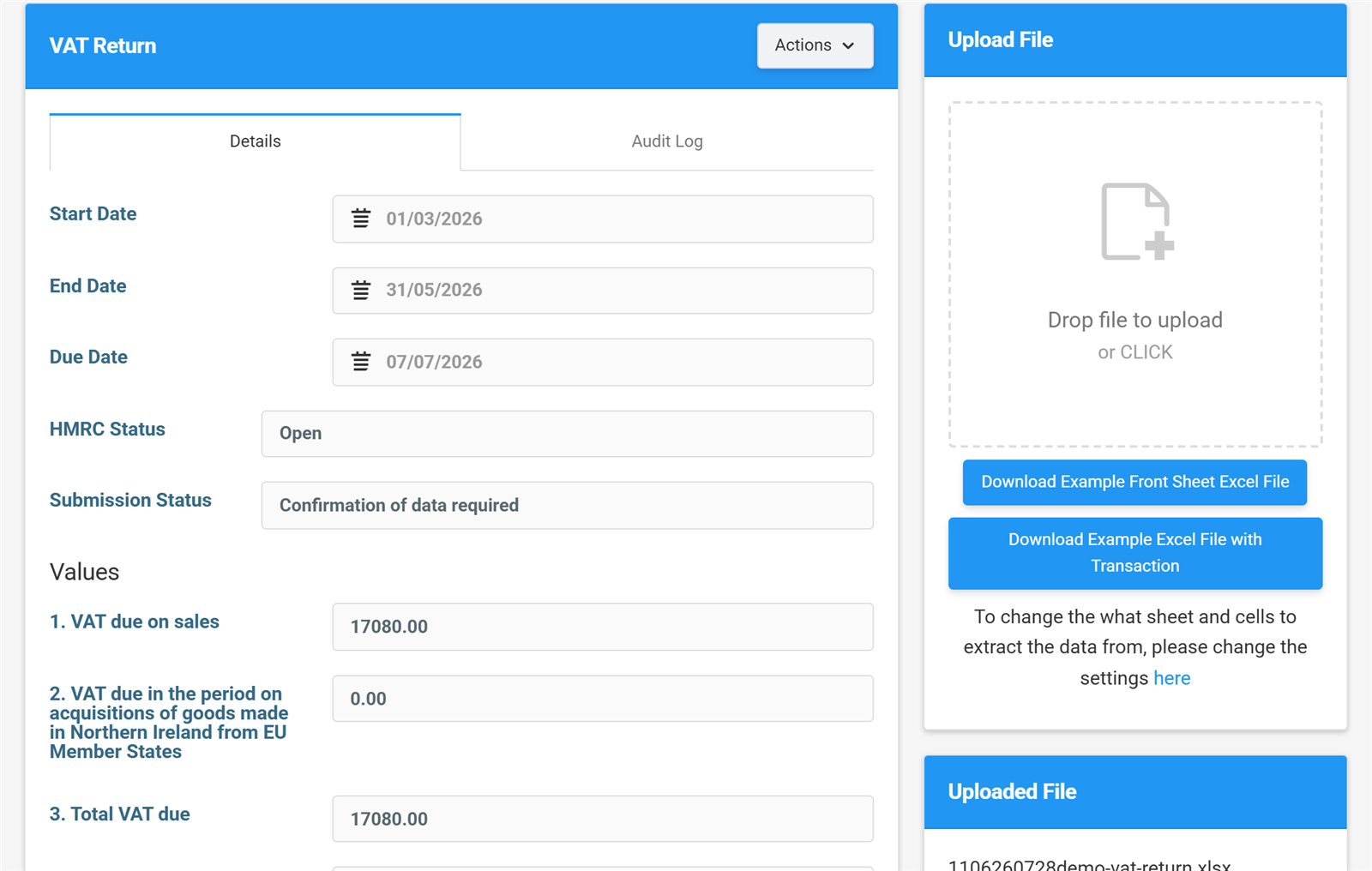The height and width of the screenshot is (871, 1372).
Task: Click the '2. VAT due in the period' label
Action: point(169,723)
